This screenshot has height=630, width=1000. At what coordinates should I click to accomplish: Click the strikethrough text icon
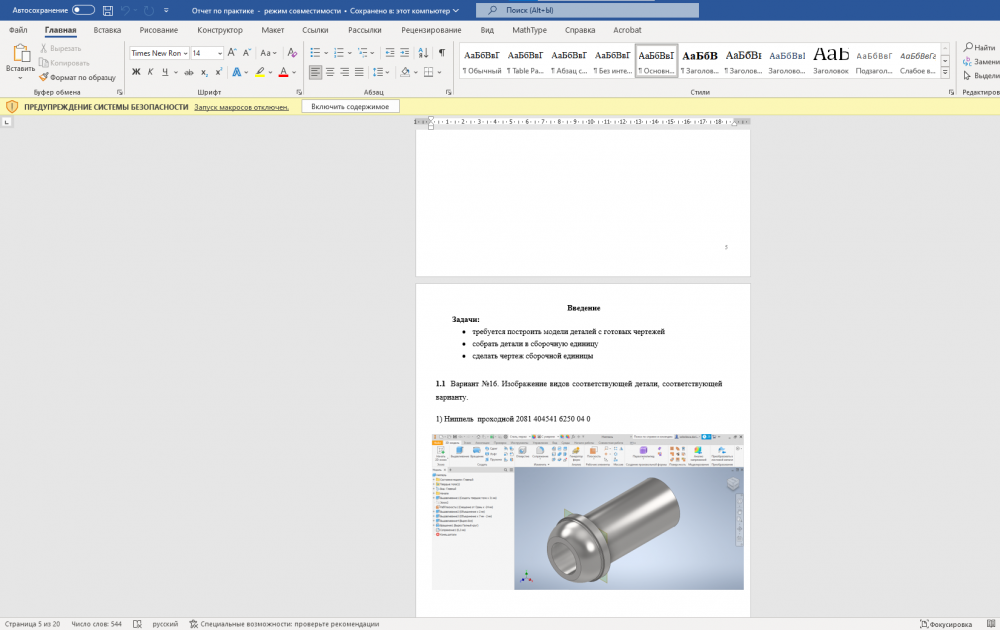(x=188, y=72)
